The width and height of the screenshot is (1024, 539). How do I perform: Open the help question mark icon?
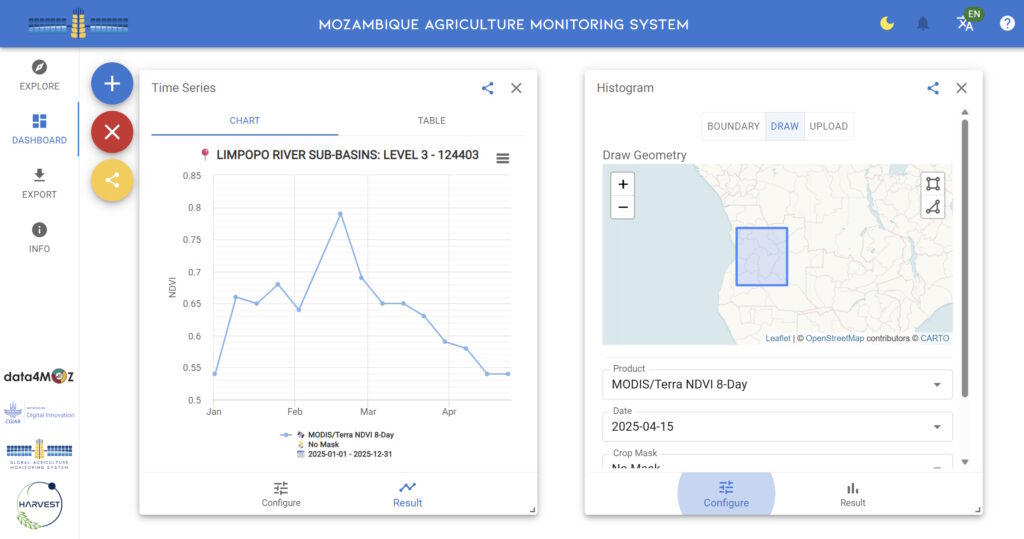pyautogui.click(x=1007, y=24)
